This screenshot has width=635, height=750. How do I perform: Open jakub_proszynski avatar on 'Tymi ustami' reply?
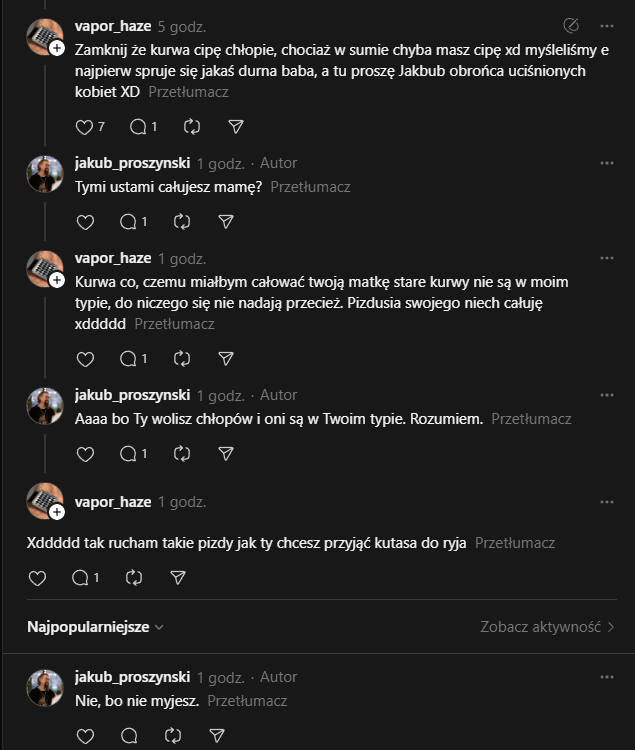click(x=45, y=173)
